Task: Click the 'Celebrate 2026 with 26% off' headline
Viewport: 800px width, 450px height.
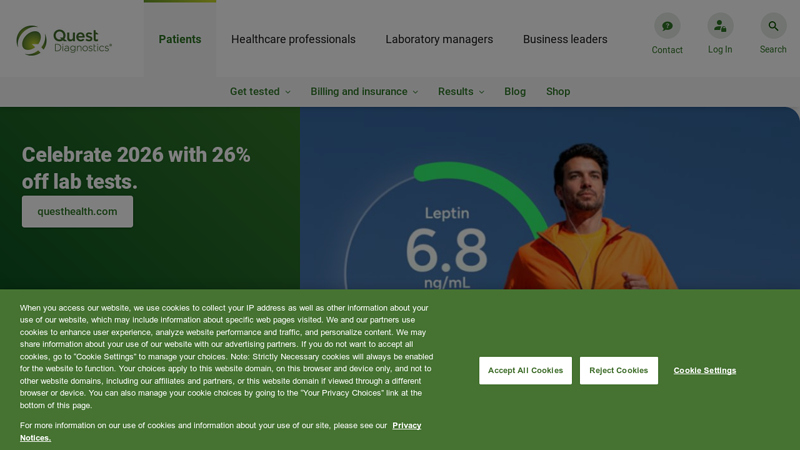Action: click(136, 168)
